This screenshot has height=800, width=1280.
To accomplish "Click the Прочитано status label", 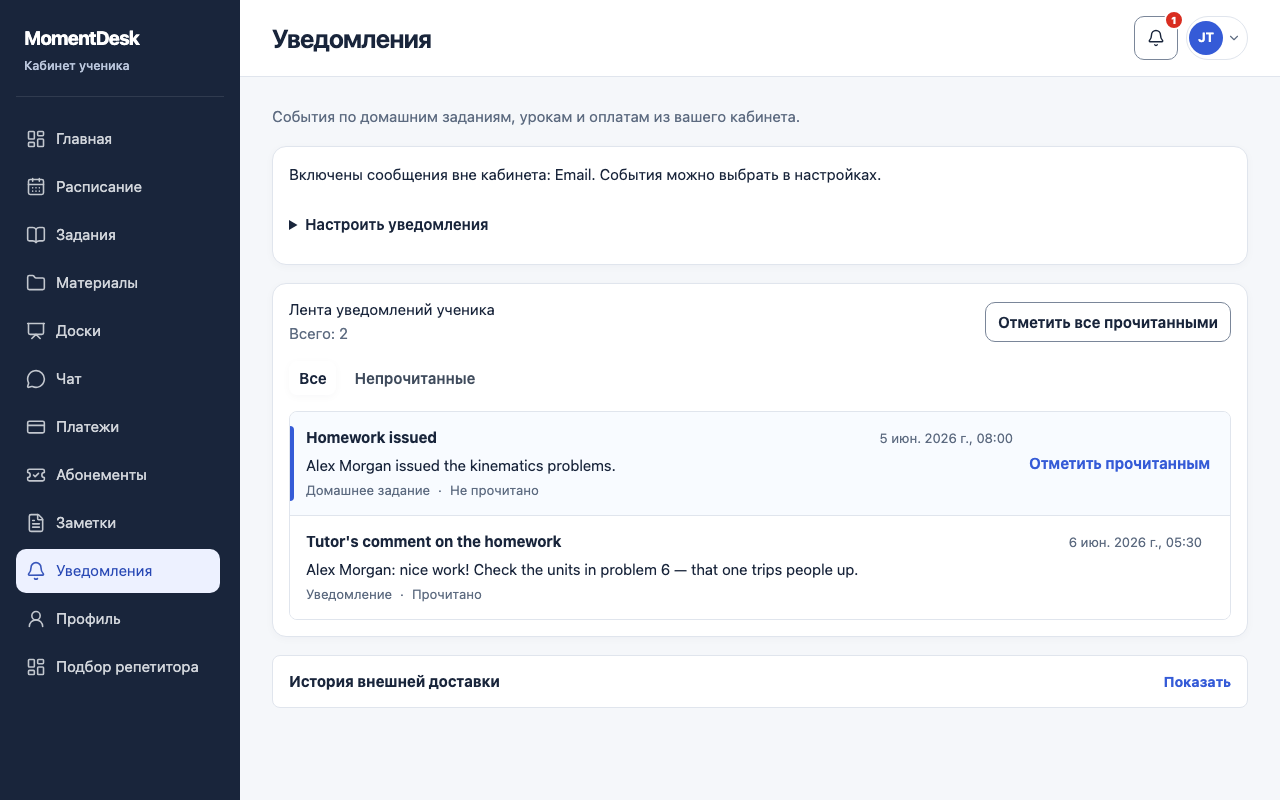I will [447, 595].
